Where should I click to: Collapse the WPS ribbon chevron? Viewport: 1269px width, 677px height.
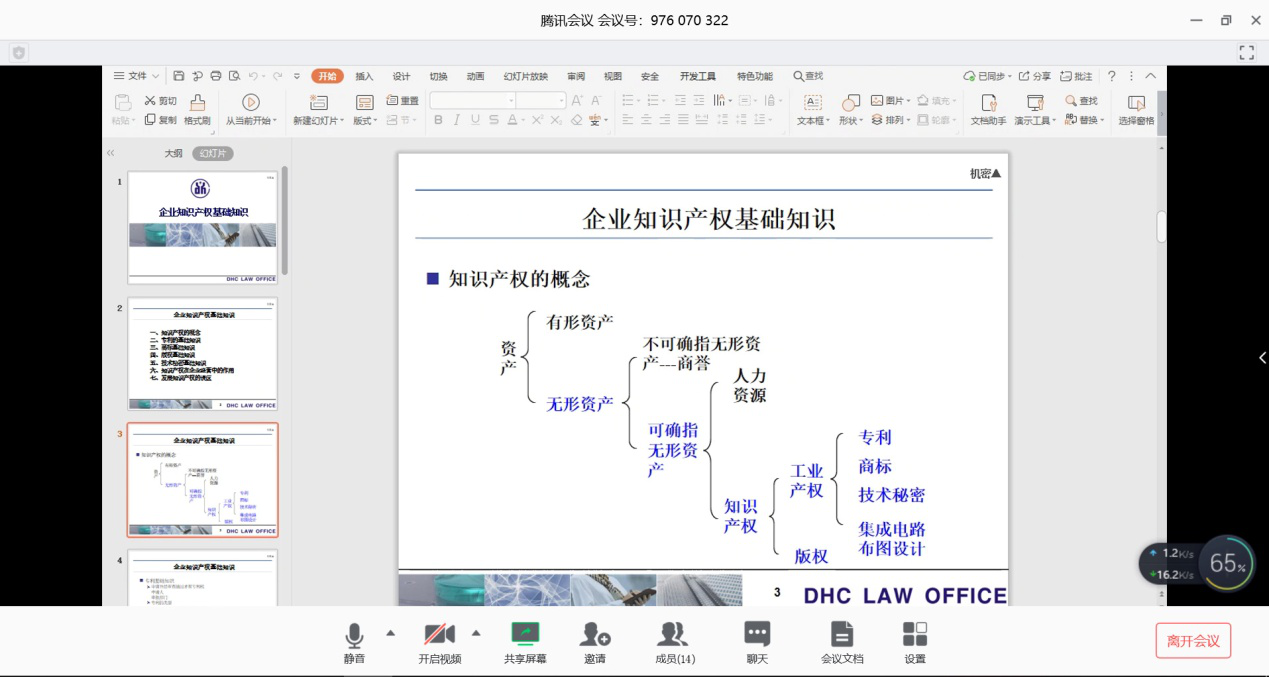click(x=1150, y=76)
